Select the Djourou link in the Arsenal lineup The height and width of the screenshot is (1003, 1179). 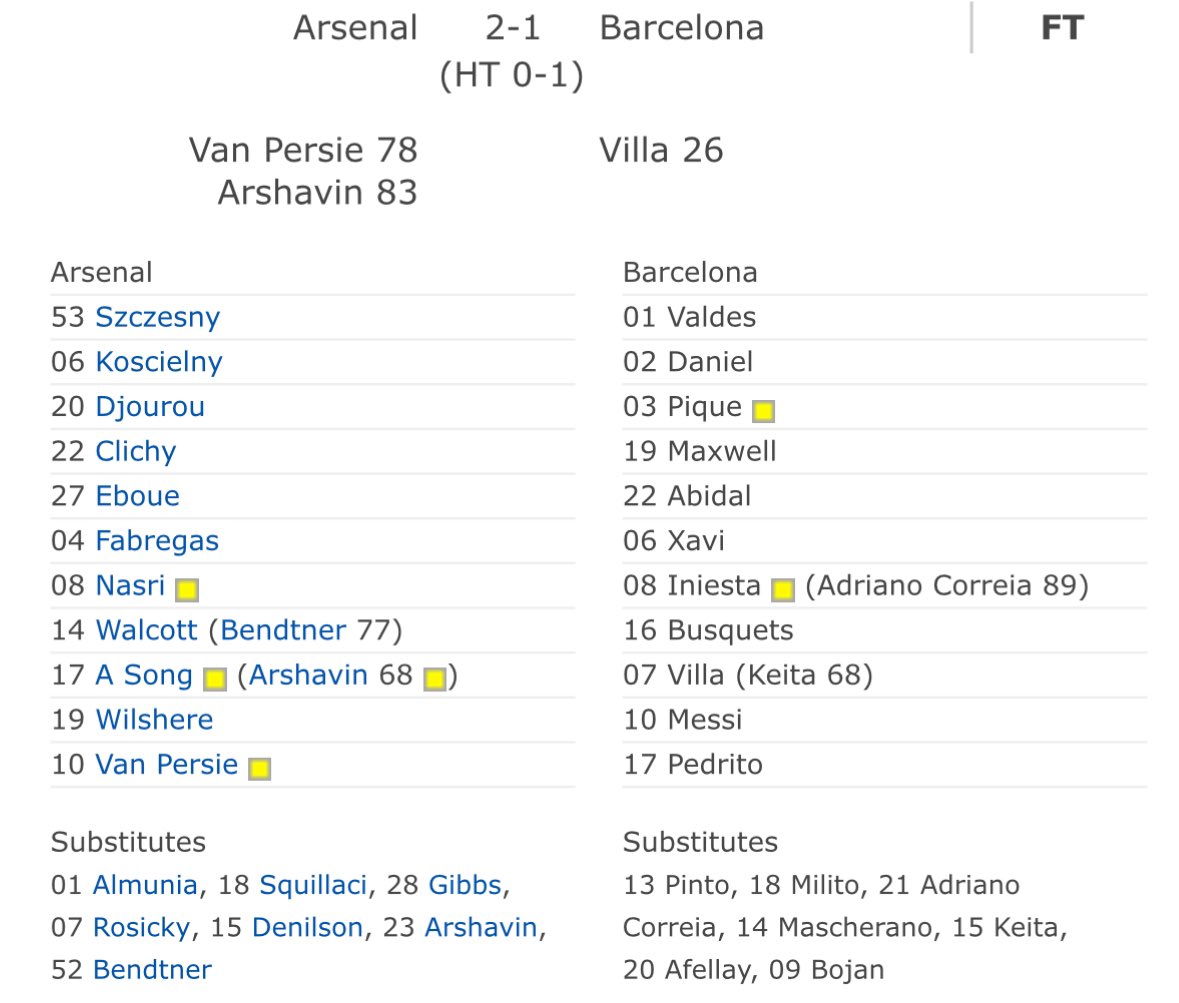150,407
